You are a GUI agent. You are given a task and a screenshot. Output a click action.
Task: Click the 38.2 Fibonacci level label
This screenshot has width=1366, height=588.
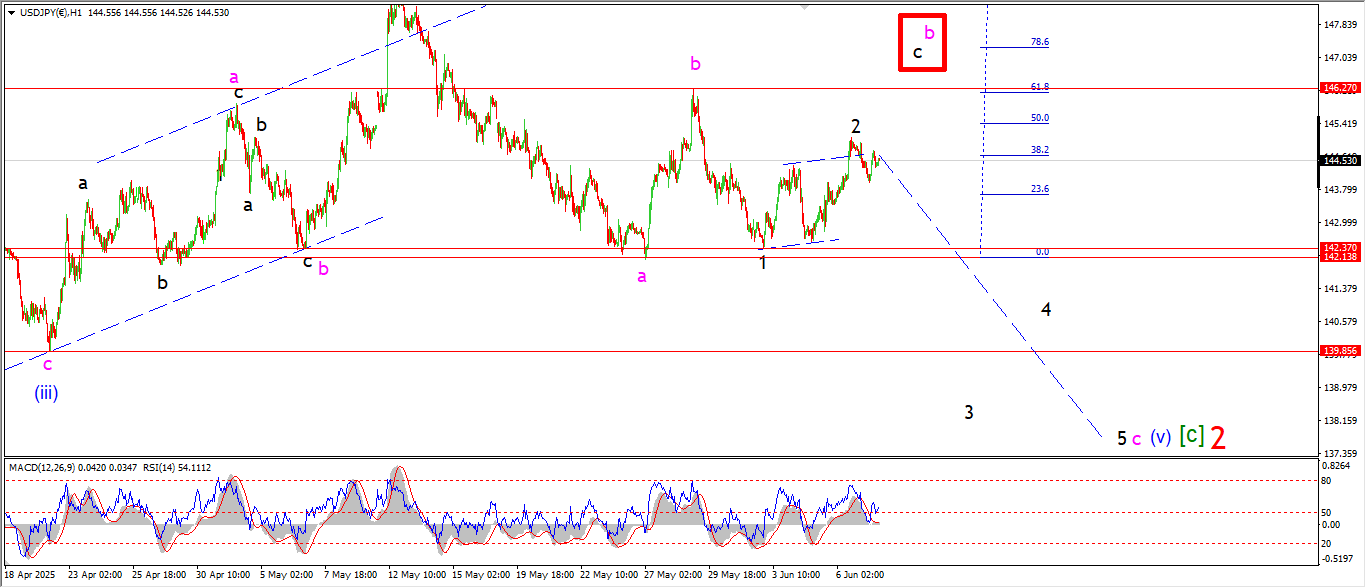pos(1039,150)
